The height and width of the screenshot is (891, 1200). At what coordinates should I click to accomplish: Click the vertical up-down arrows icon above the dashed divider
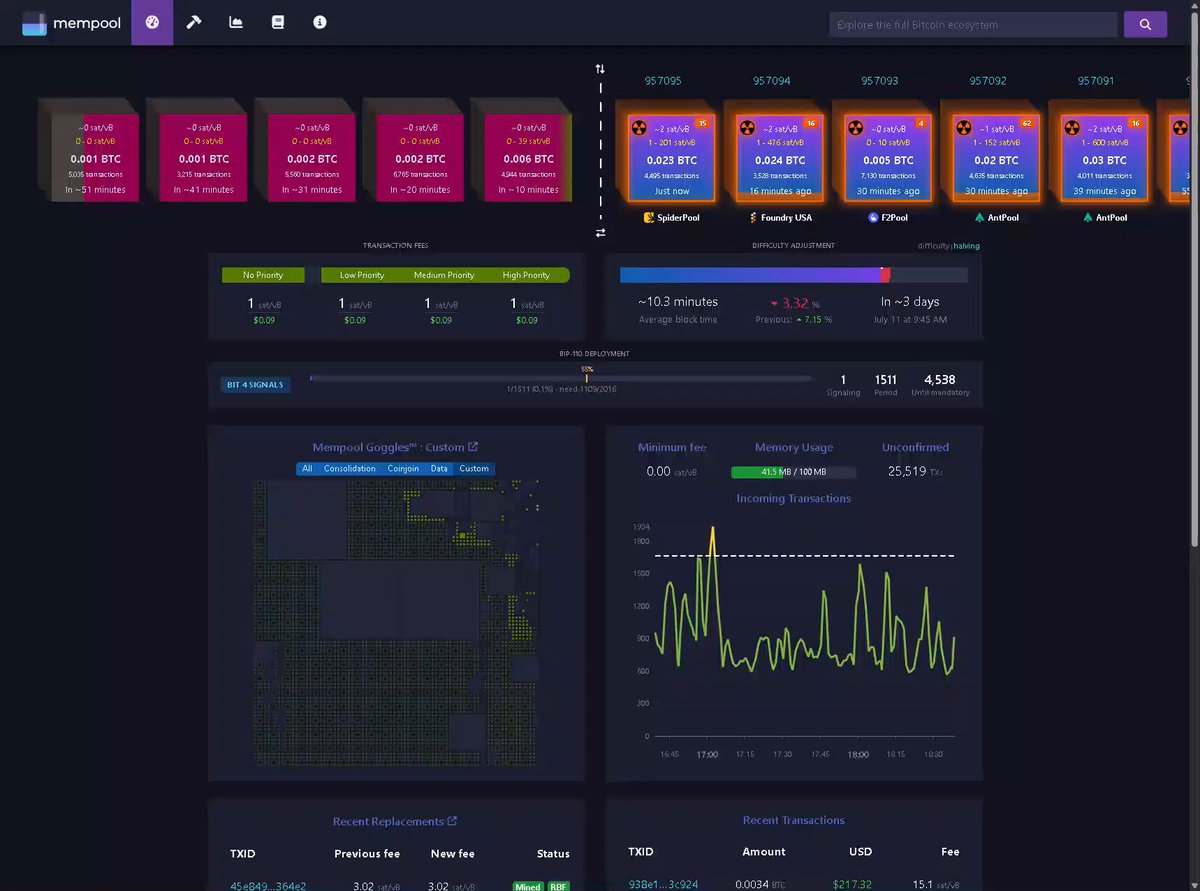point(600,68)
